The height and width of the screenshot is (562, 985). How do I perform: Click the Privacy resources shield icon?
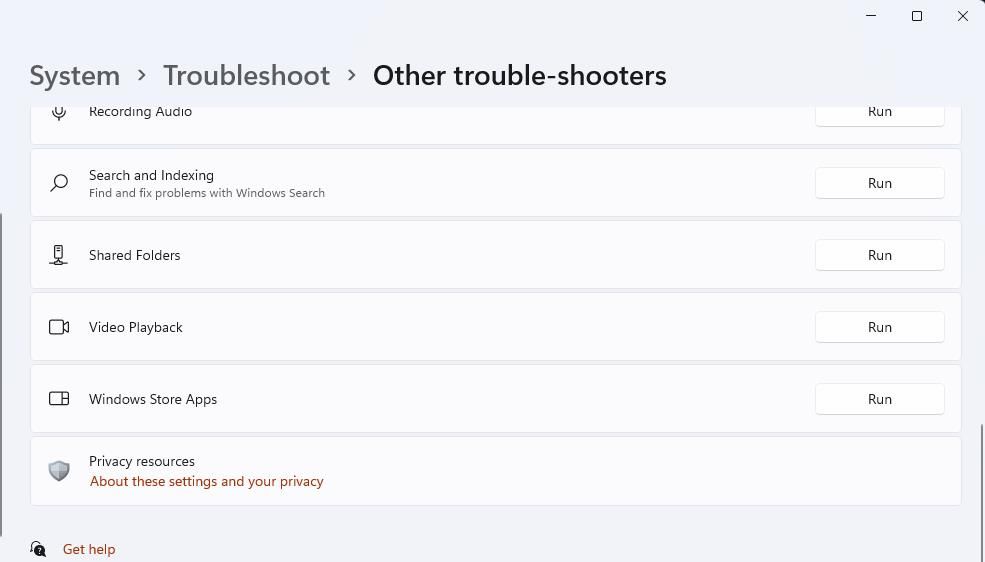59,470
